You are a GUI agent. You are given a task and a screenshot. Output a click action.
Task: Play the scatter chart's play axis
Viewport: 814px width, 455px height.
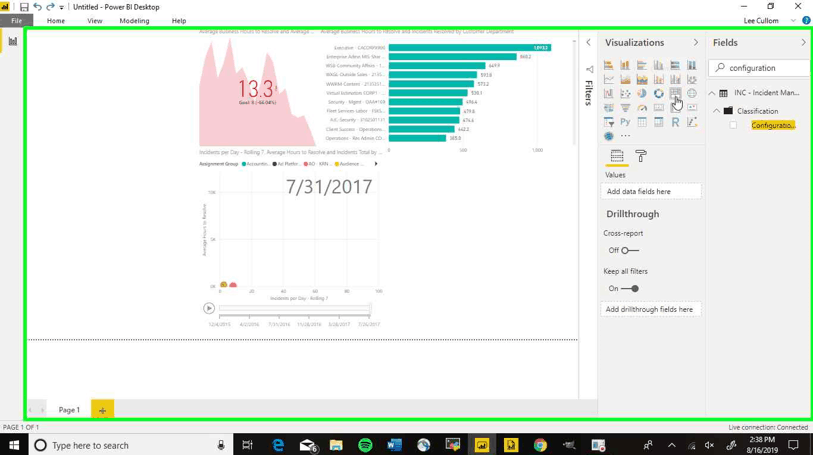tap(209, 309)
